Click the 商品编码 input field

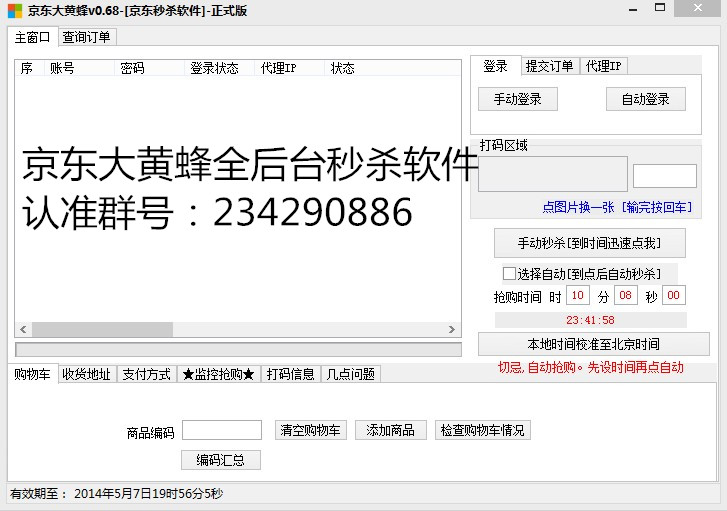click(222, 430)
